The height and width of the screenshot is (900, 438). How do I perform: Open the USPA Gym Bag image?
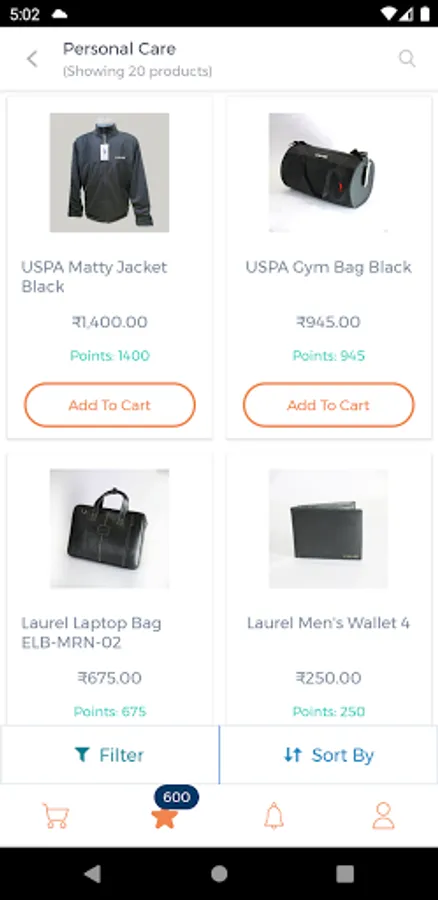328,172
